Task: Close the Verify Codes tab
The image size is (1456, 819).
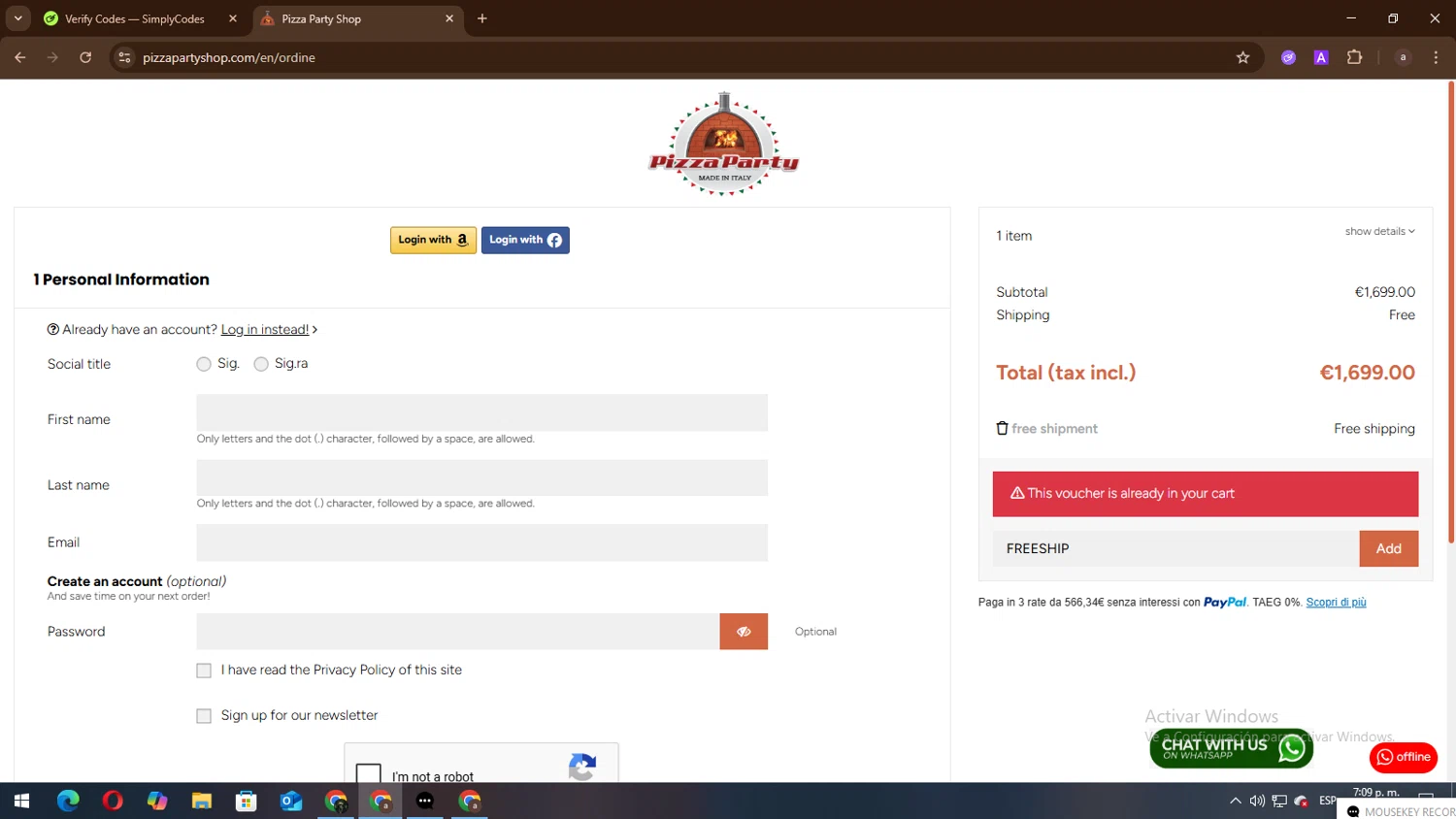Action: (x=233, y=18)
